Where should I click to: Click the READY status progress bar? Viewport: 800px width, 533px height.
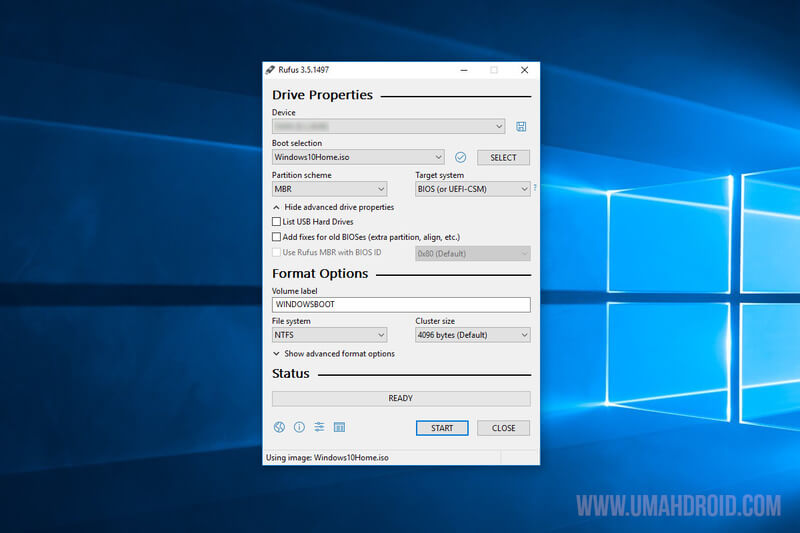[401, 398]
